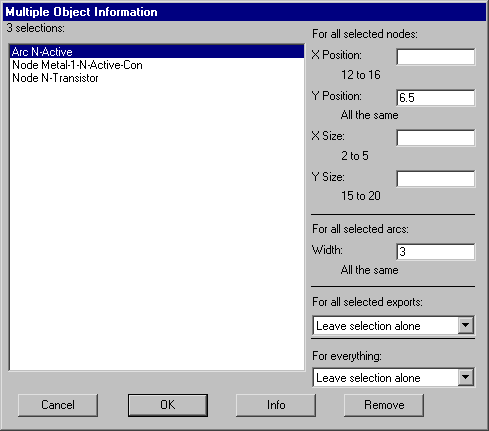The width and height of the screenshot is (489, 431).
Task: Click the Info button
Action: point(276,405)
